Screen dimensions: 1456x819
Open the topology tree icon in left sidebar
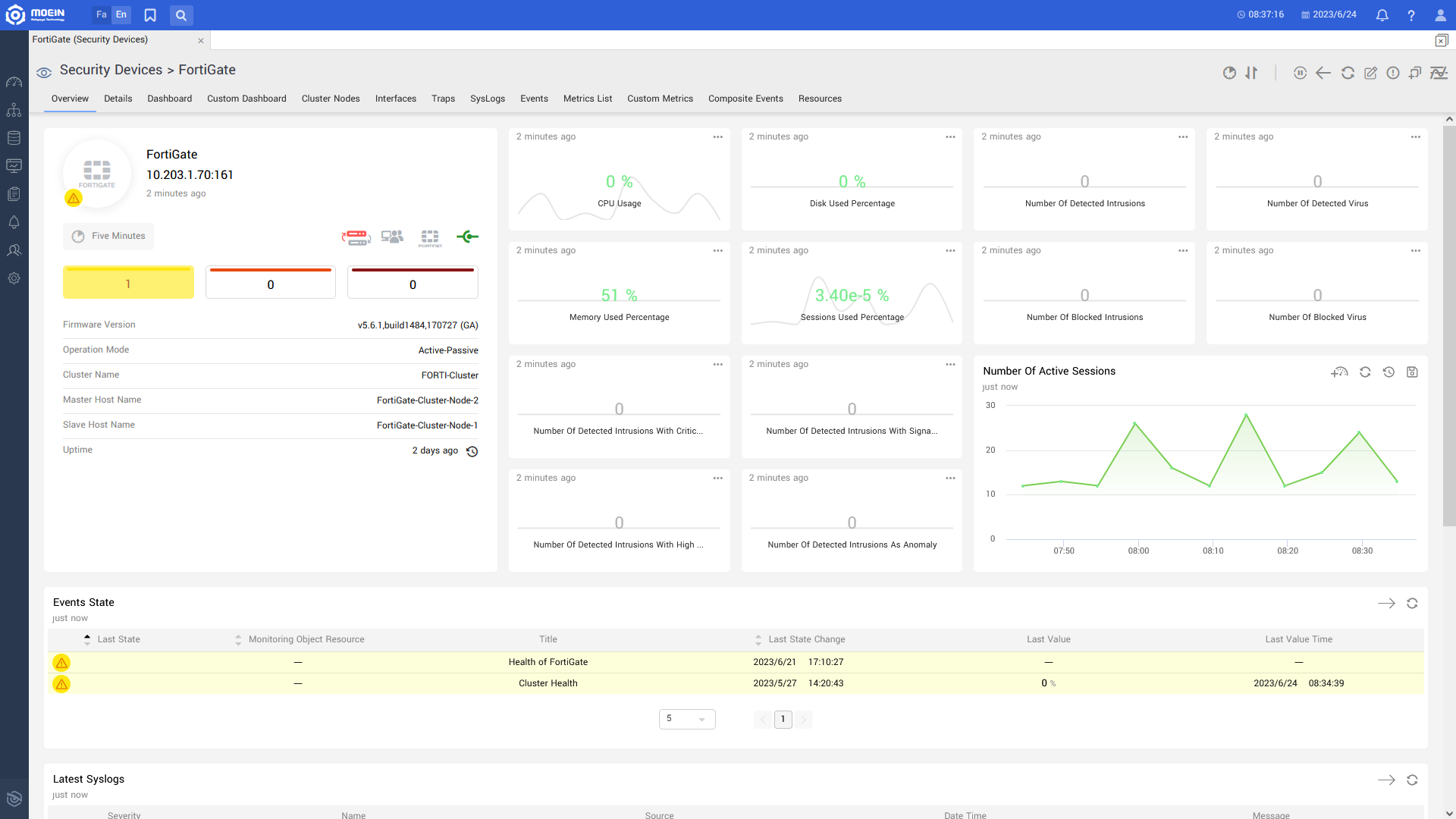coord(14,110)
